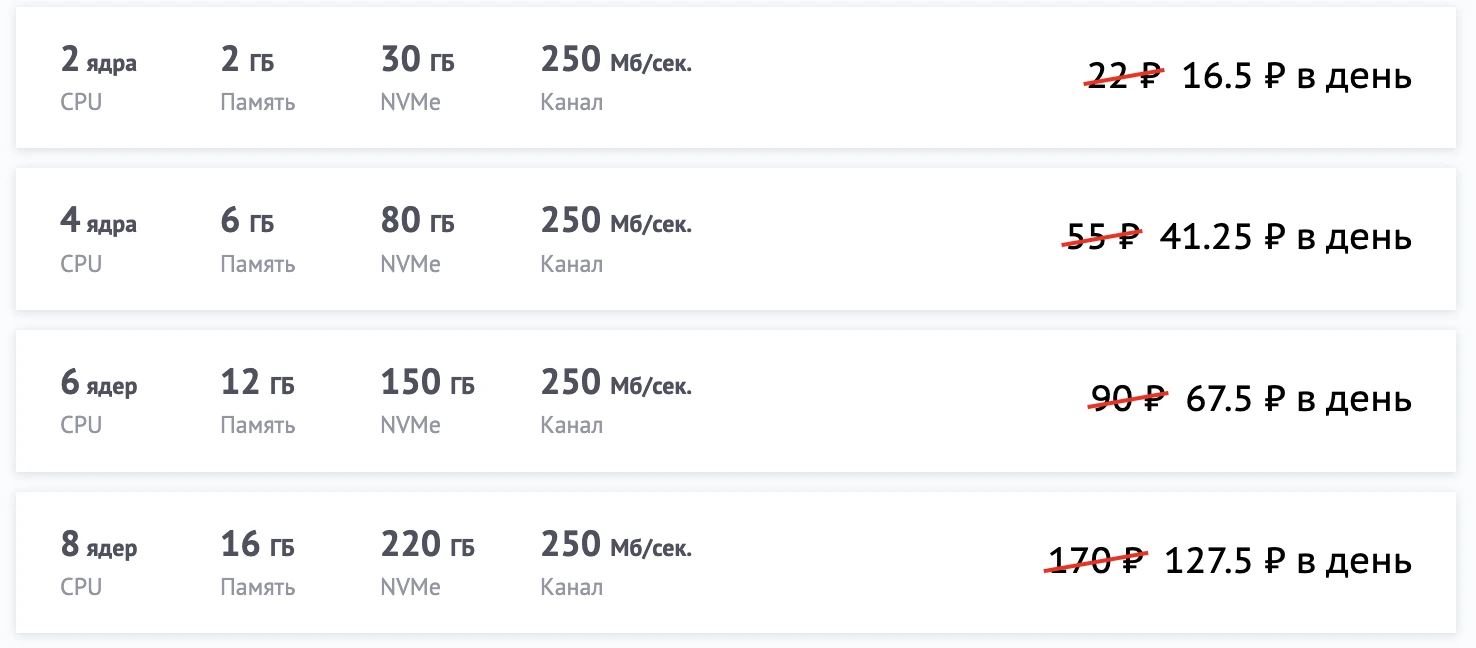Click the 67.5 ₽ в день price
The width and height of the screenshot is (1476, 648).
(1298, 399)
